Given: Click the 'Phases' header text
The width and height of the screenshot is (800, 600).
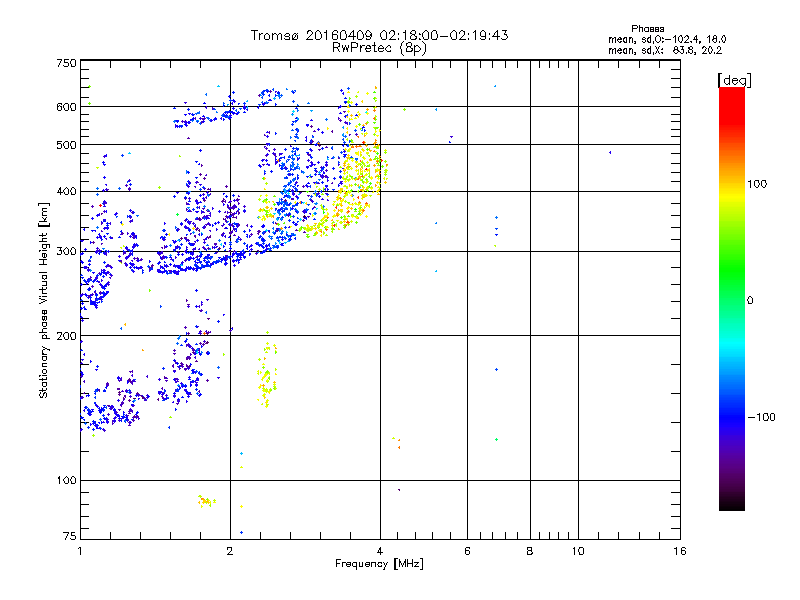Looking at the screenshot, I should [647, 29].
